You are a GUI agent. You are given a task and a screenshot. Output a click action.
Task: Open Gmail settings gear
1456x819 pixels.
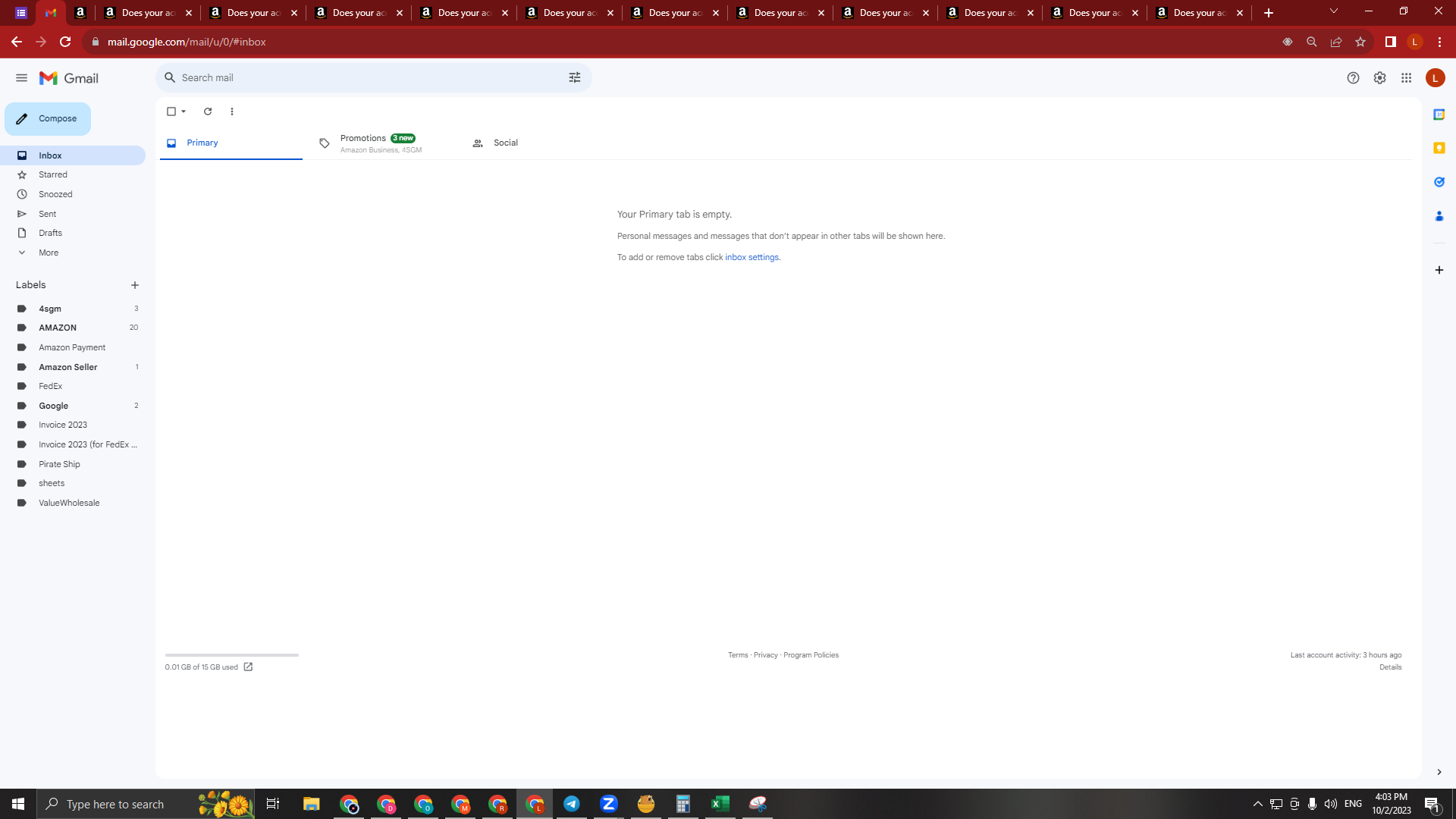point(1380,78)
